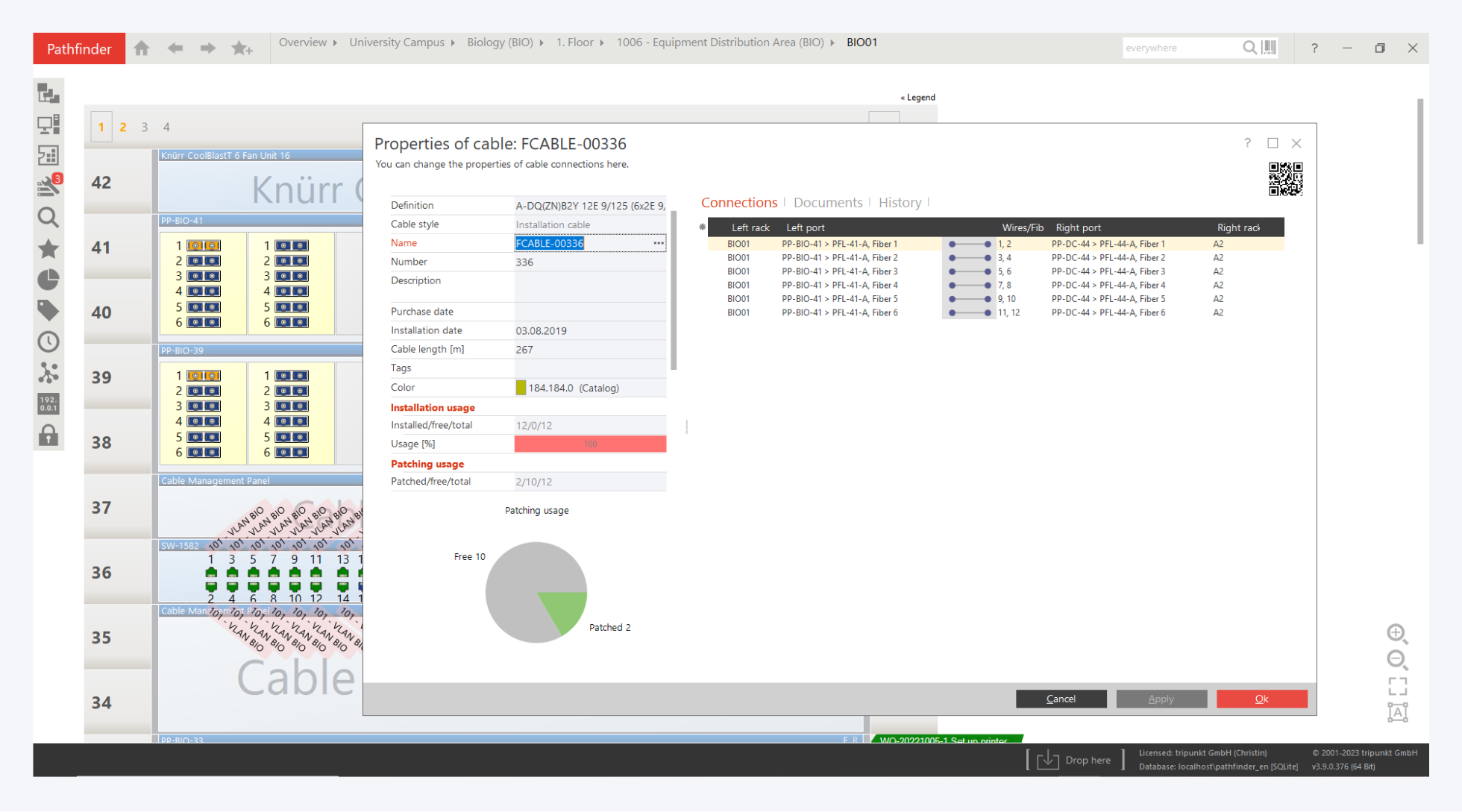This screenshot has height=812, width=1462.
Task: Click the barcode scanner icon
Action: tap(1269, 48)
